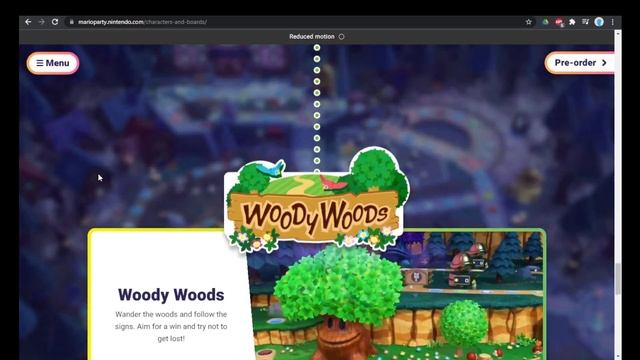The image size is (640, 360).
Task: Click the browser forward arrow
Action: (41, 22)
